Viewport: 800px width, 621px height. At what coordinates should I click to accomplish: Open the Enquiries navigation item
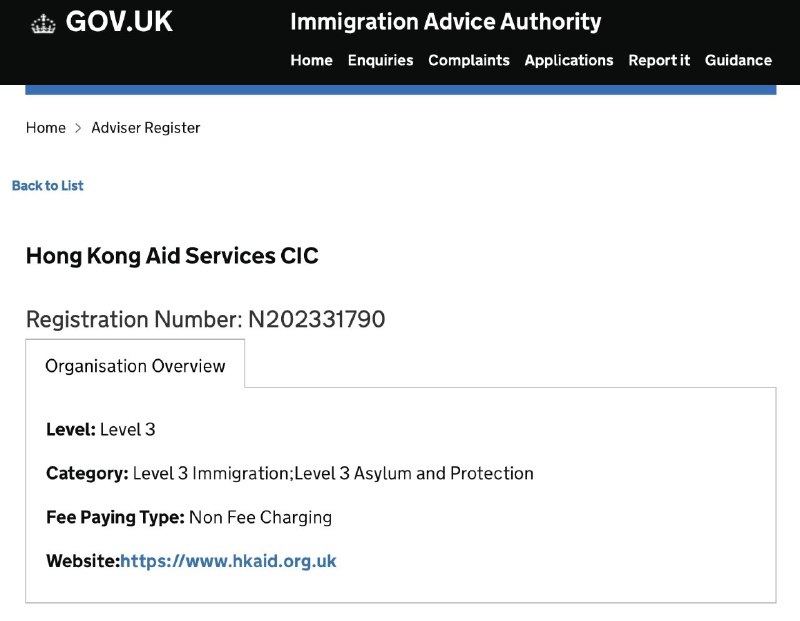click(380, 60)
